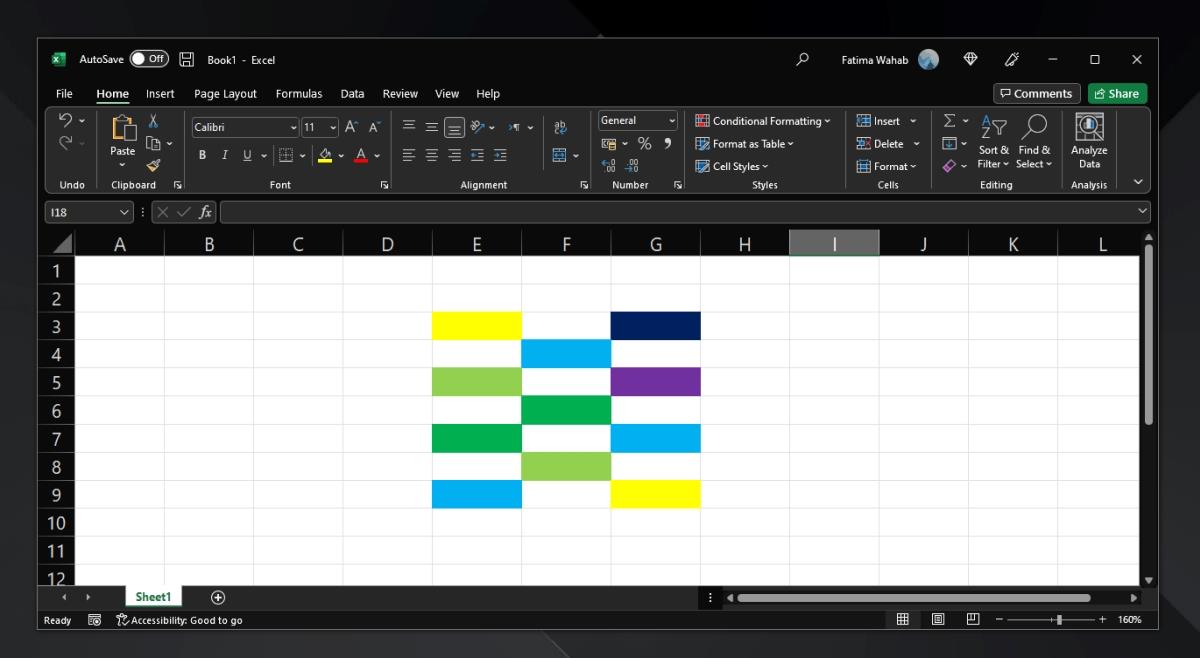Click the Cut scissors icon
This screenshot has width=1200, height=658.
(153, 121)
